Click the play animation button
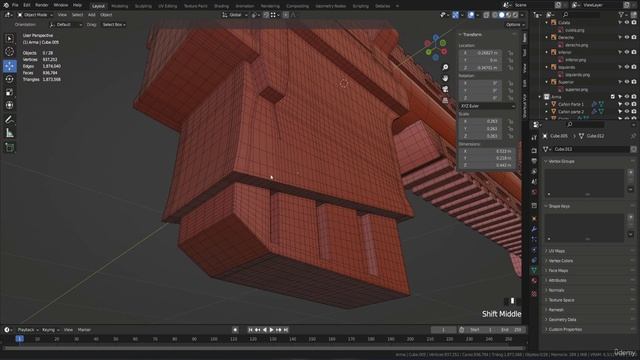640x360 pixels. click(x=271, y=330)
